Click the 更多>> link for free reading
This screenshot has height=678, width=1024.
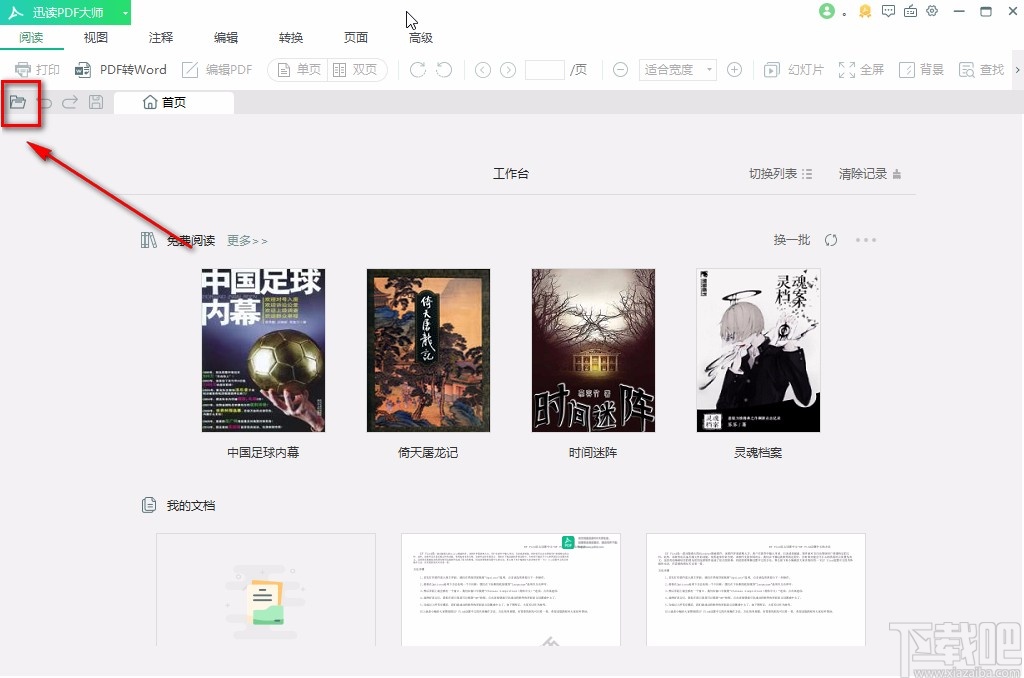click(x=247, y=241)
